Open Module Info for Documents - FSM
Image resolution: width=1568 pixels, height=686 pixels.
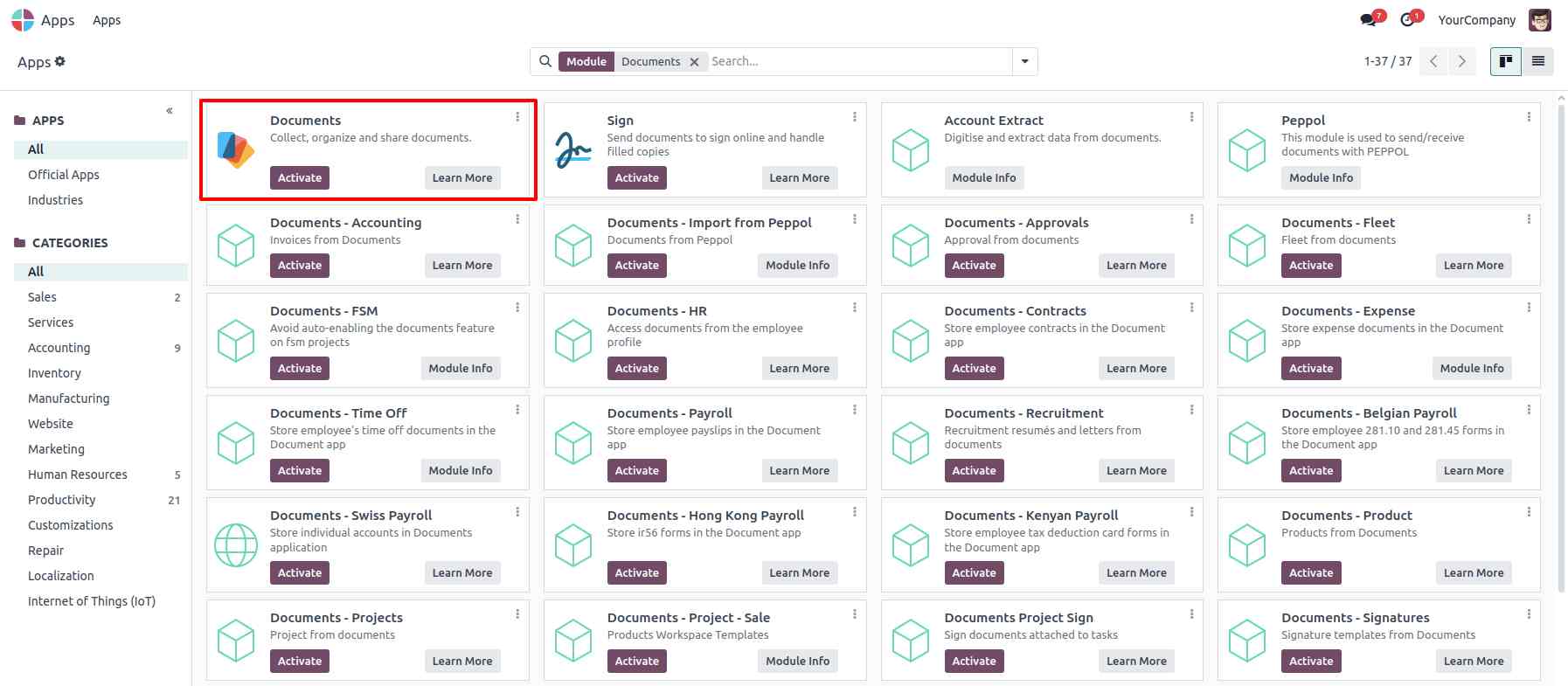pyautogui.click(x=461, y=368)
